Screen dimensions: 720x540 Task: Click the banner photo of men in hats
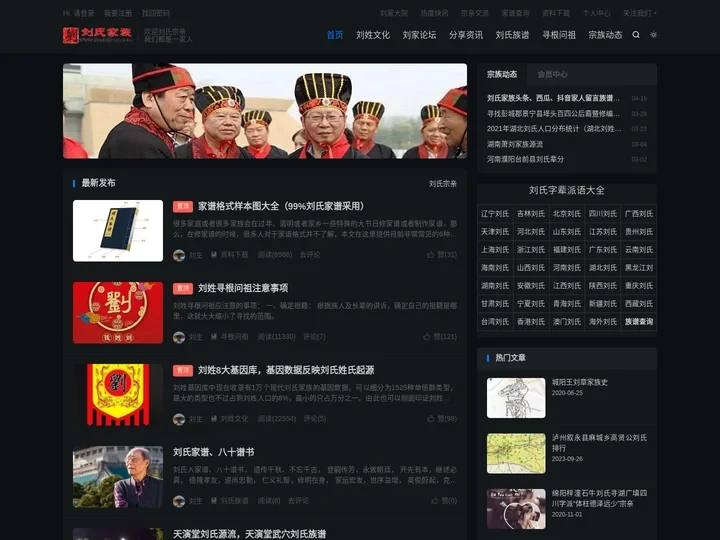click(x=265, y=111)
